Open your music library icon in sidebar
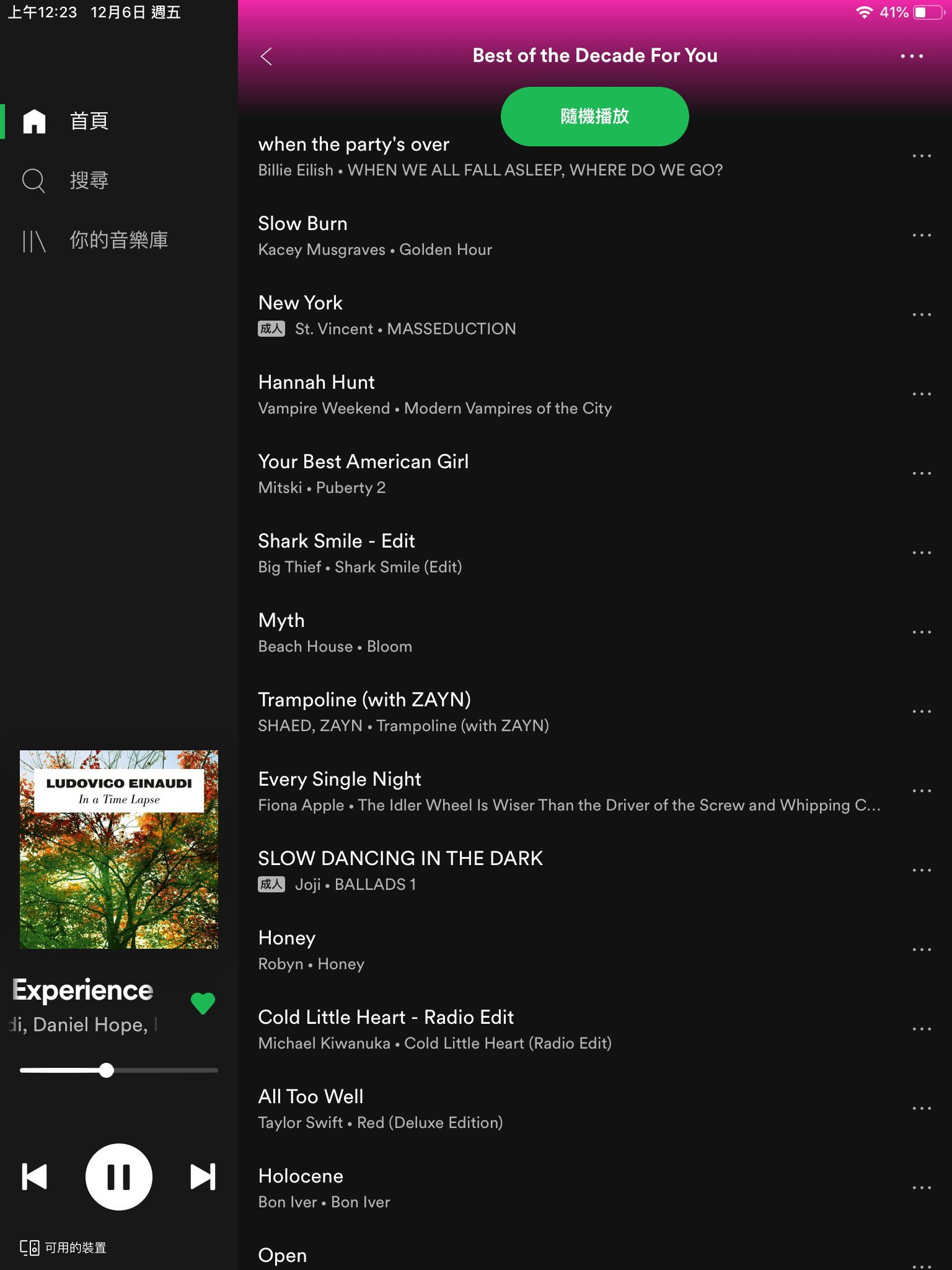The width and height of the screenshot is (952, 1270). coord(33,241)
